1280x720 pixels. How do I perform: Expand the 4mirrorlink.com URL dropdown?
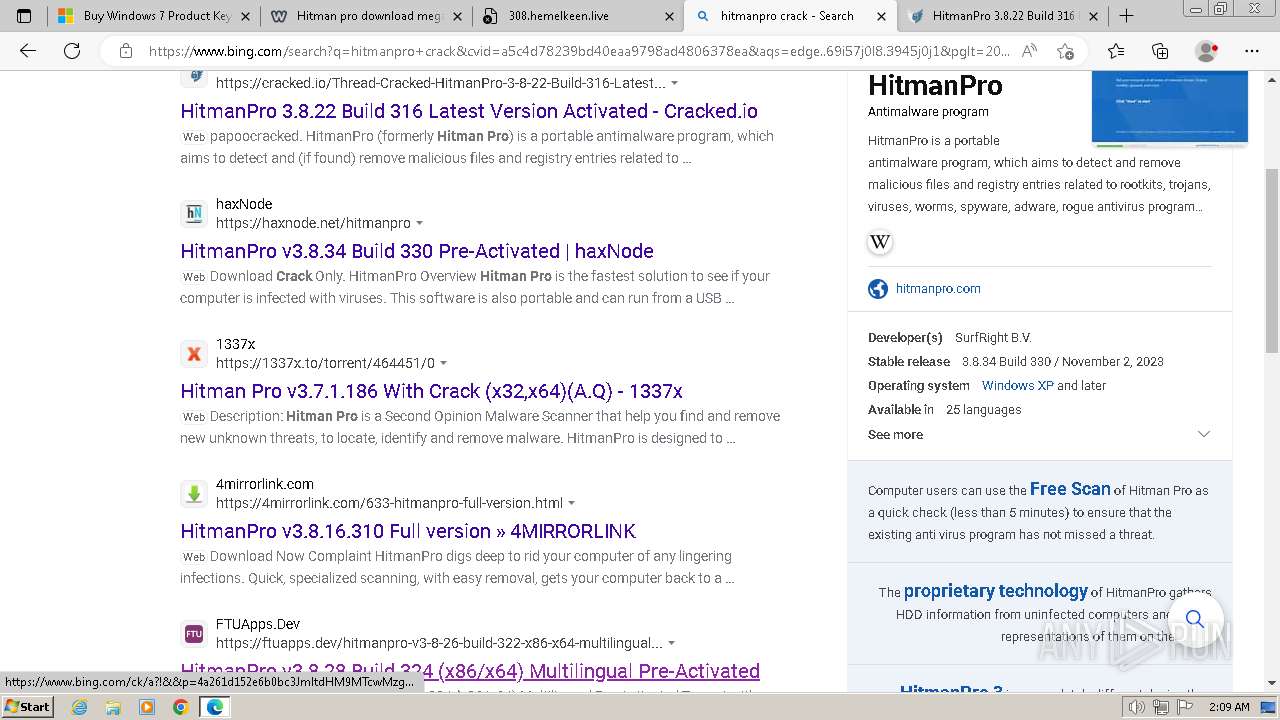click(x=571, y=503)
